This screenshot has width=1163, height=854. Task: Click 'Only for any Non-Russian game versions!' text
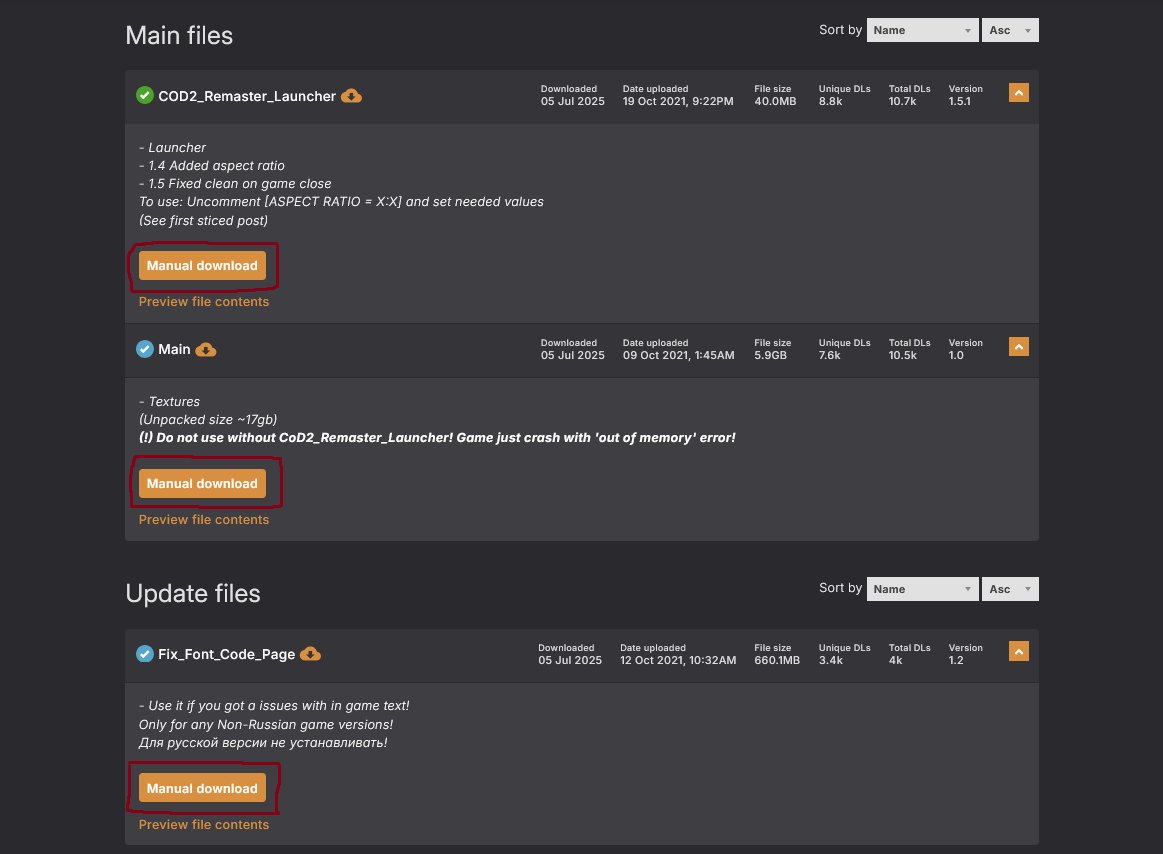(266, 725)
